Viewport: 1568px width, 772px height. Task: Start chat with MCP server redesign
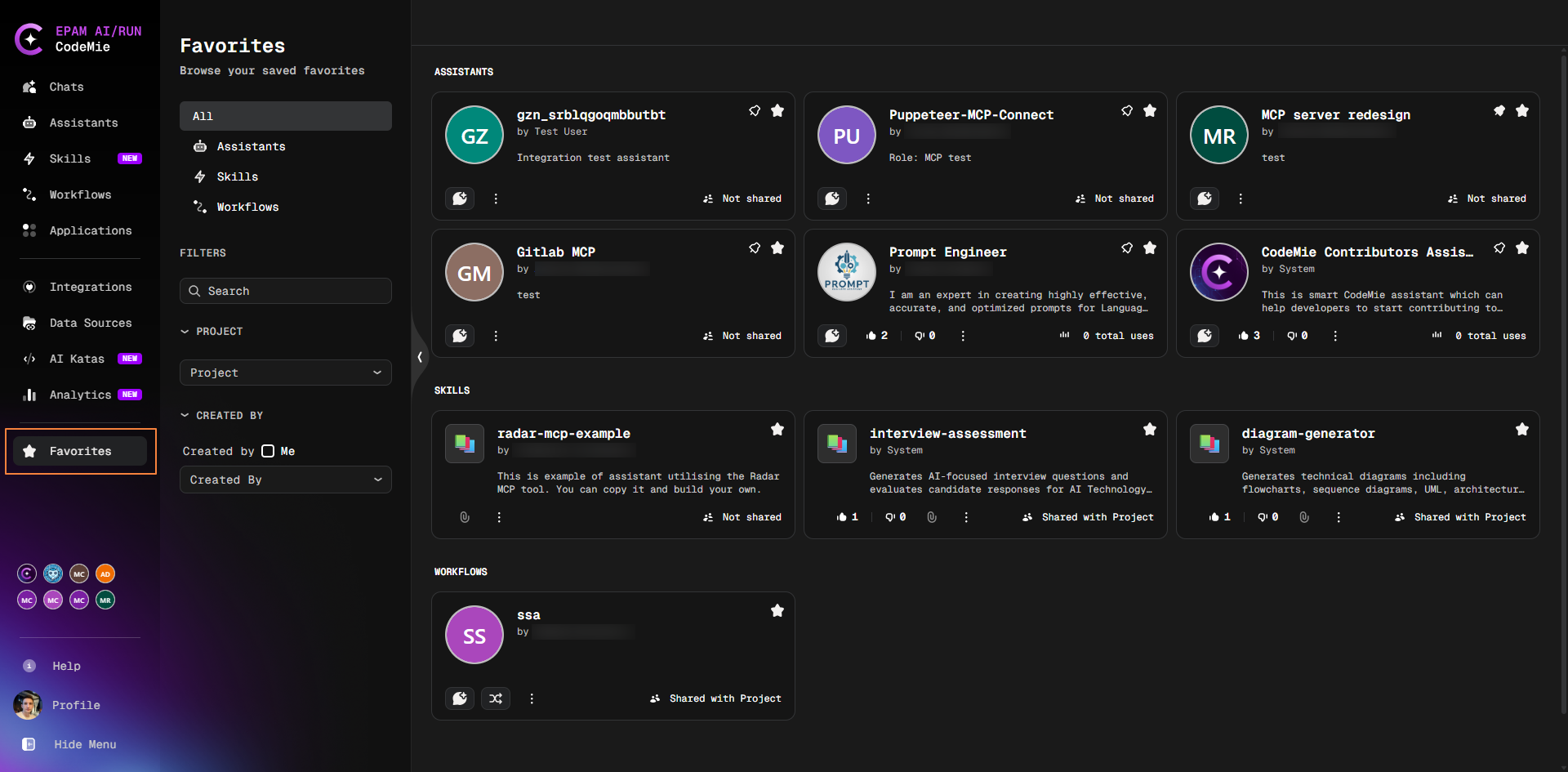pyautogui.click(x=1205, y=198)
